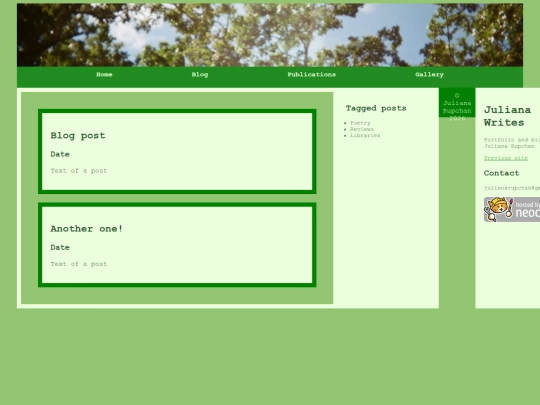Visit the Gallery page
Image resolution: width=540 pixels, height=405 pixels.
[x=429, y=75]
